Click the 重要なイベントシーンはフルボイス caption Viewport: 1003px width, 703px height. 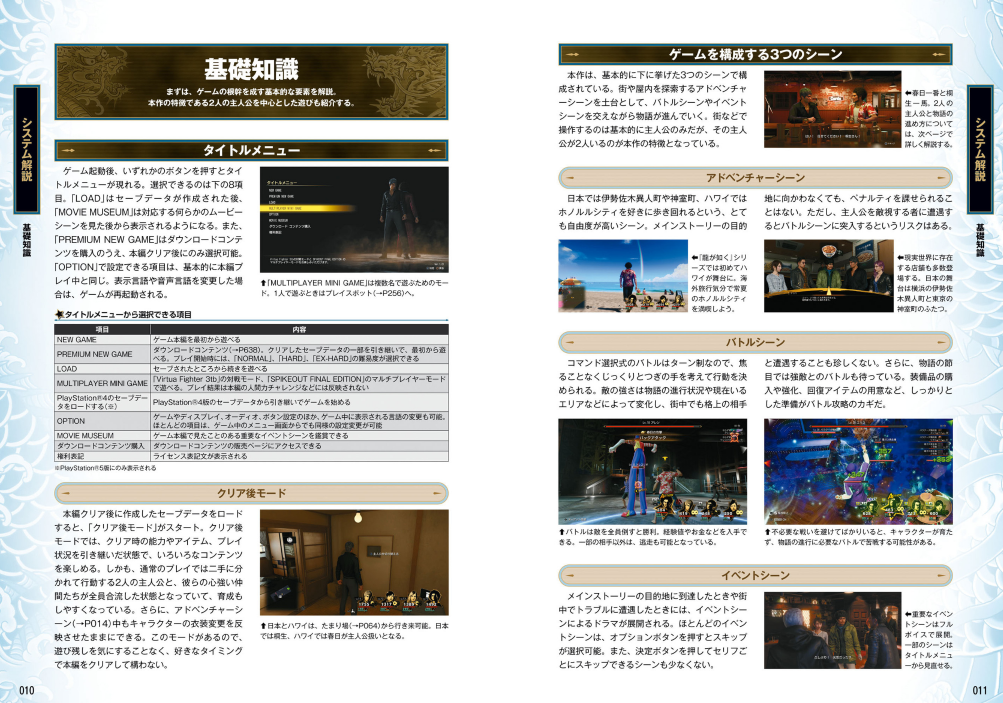pyautogui.click(x=929, y=640)
